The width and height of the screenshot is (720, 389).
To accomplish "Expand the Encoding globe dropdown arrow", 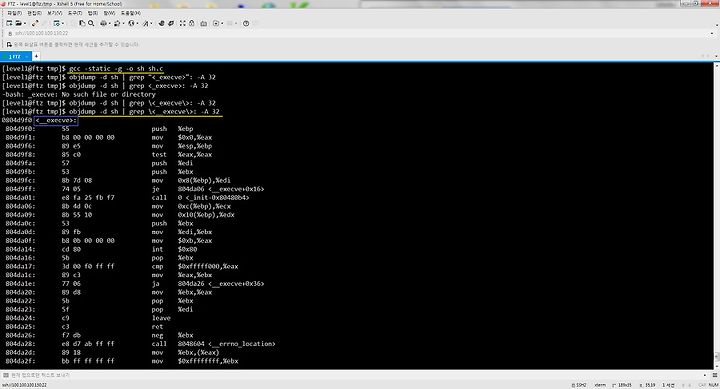I will [x=137, y=23].
